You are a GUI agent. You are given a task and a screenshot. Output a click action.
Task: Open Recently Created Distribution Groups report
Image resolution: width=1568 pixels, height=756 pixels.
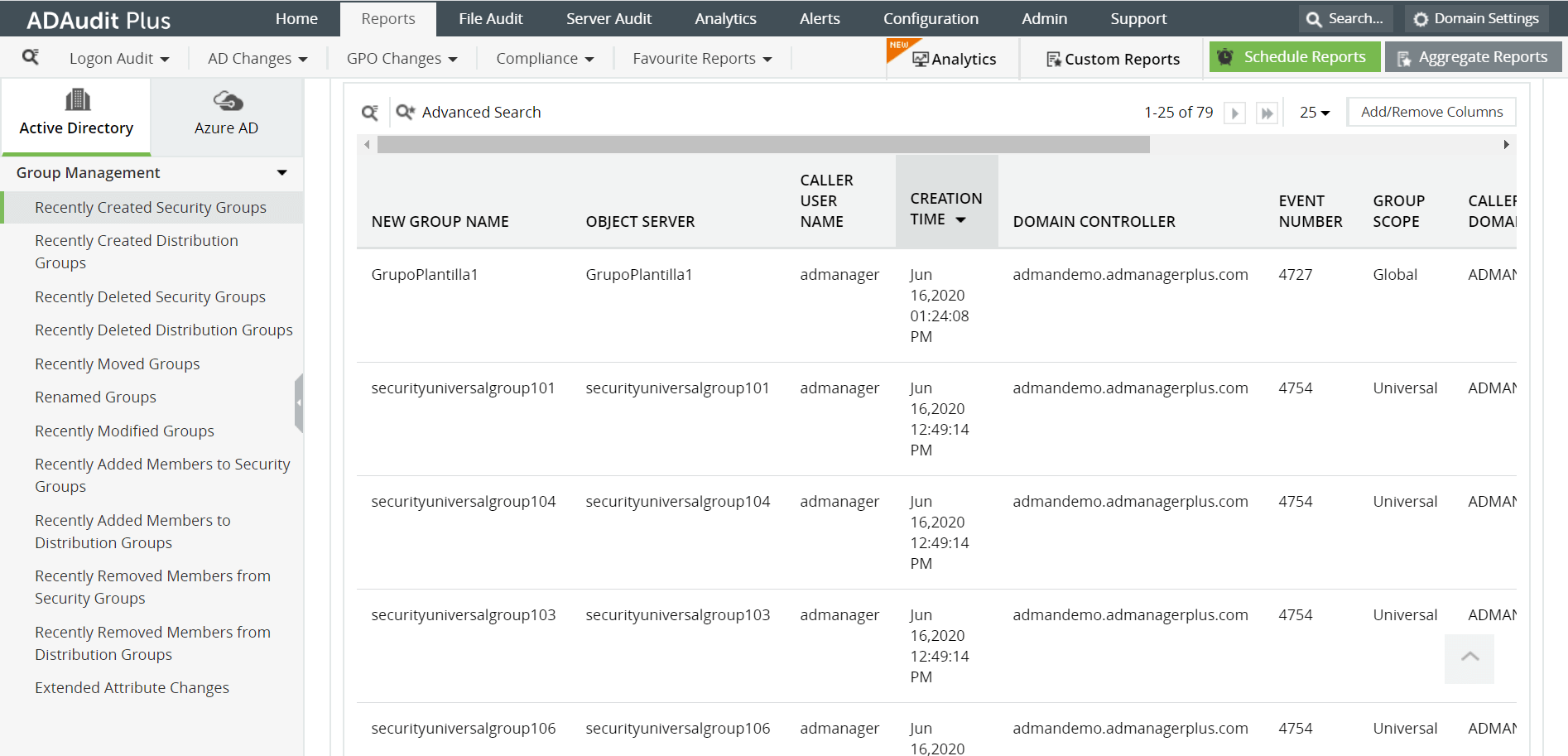pos(137,252)
